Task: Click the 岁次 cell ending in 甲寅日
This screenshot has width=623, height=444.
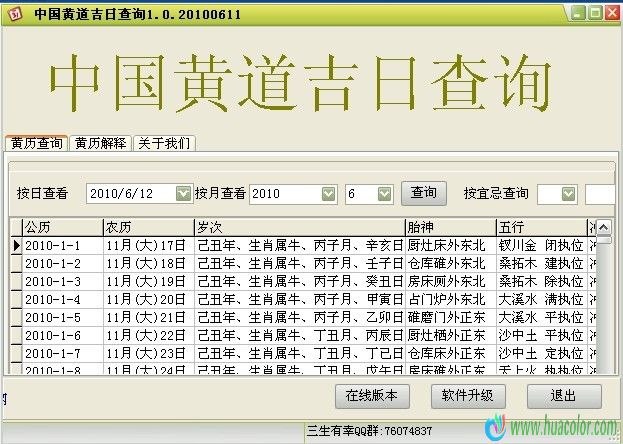Action: point(300,299)
